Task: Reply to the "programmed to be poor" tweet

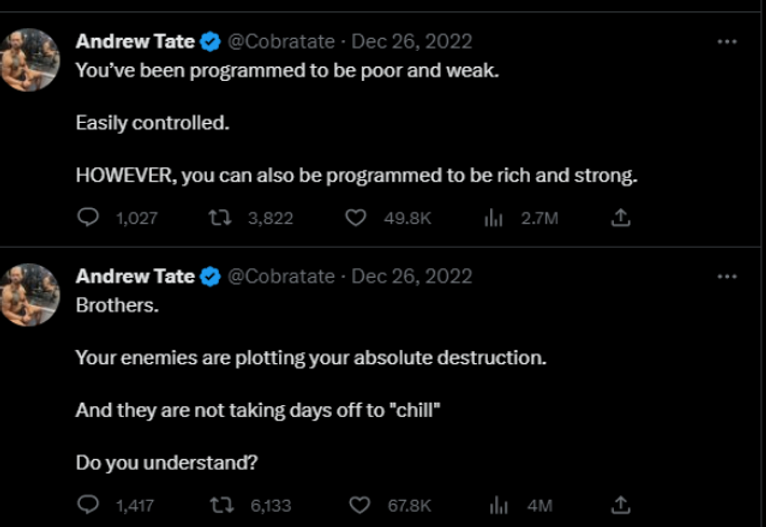Action: 88,217
